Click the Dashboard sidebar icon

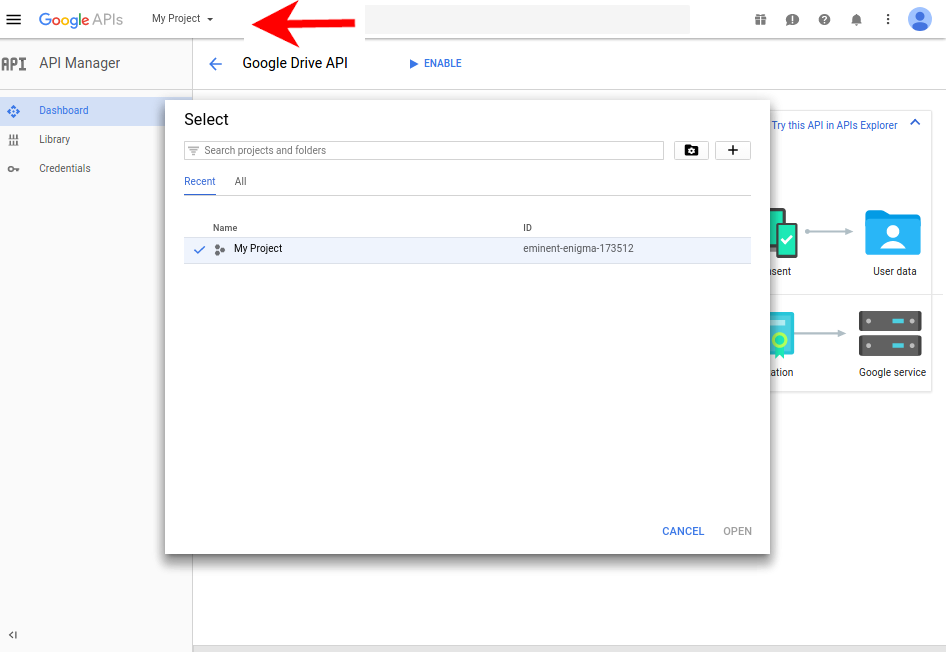[x=13, y=111]
